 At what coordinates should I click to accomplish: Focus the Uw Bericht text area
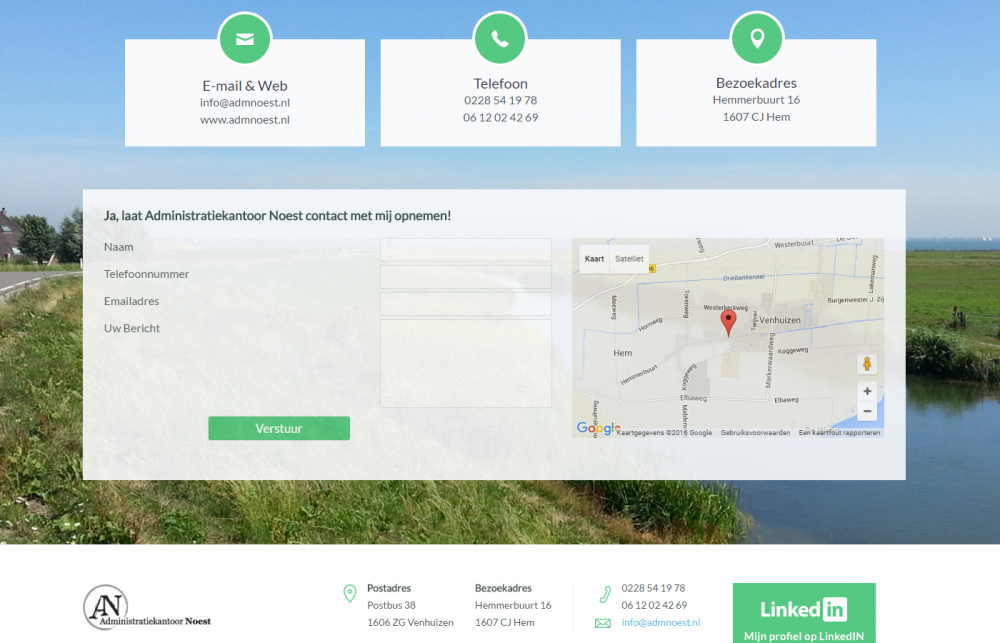(466, 364)
